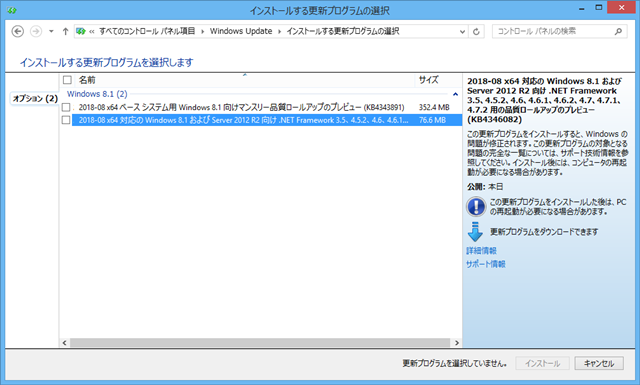Toggle the select-all checkbox in the header
The height and width of the screenshot is (385, 640).
point(67,80)
